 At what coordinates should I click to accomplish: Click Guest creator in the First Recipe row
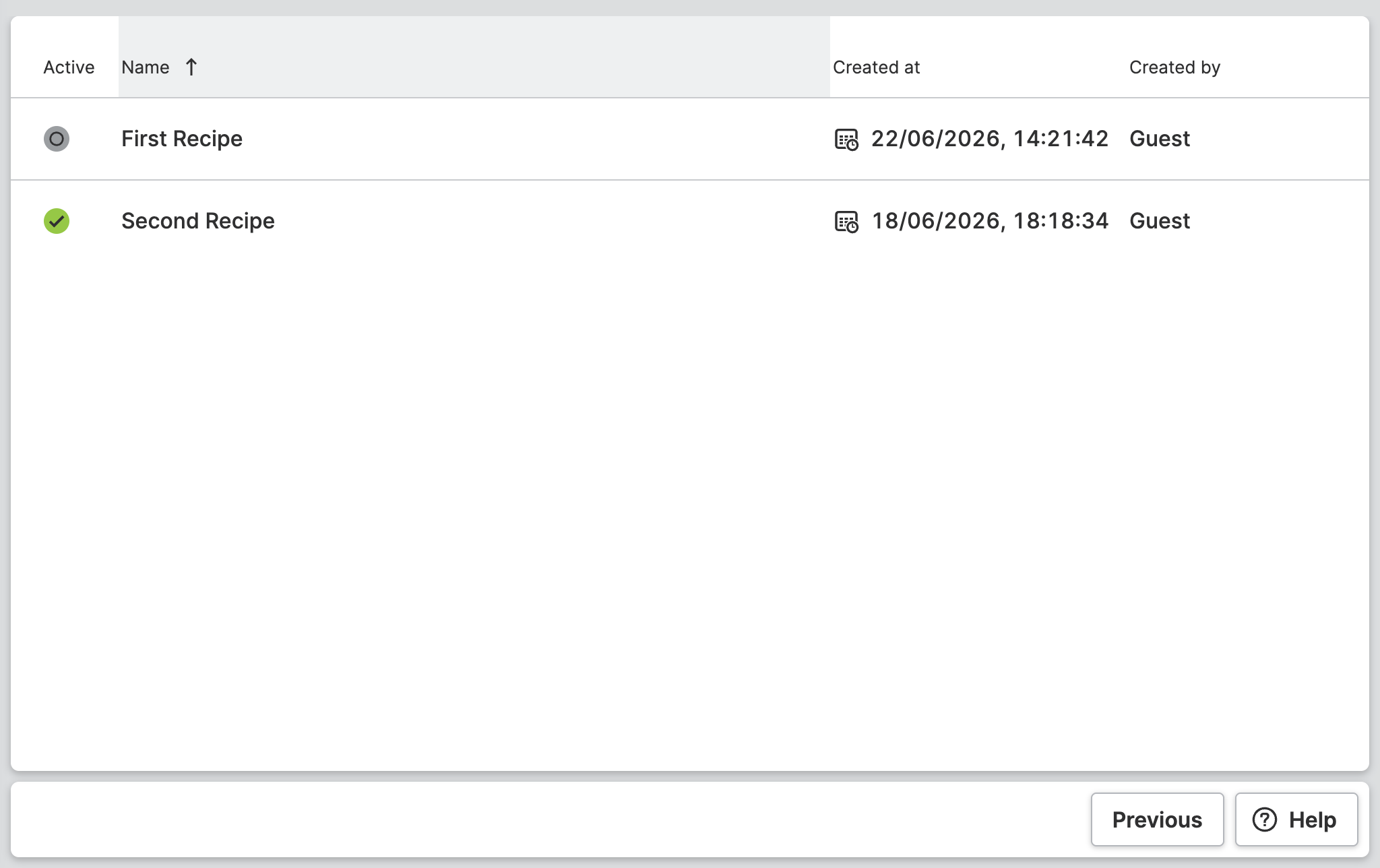(x=1160, y=139)
